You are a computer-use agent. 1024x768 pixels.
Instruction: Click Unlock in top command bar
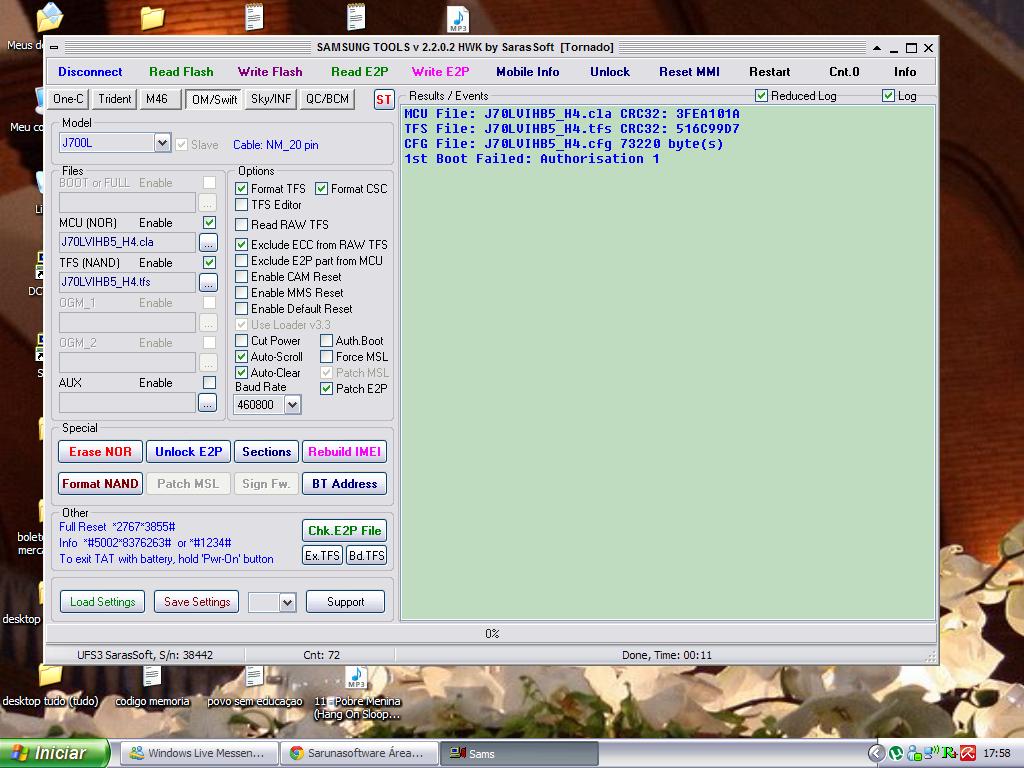pos(610,72)
